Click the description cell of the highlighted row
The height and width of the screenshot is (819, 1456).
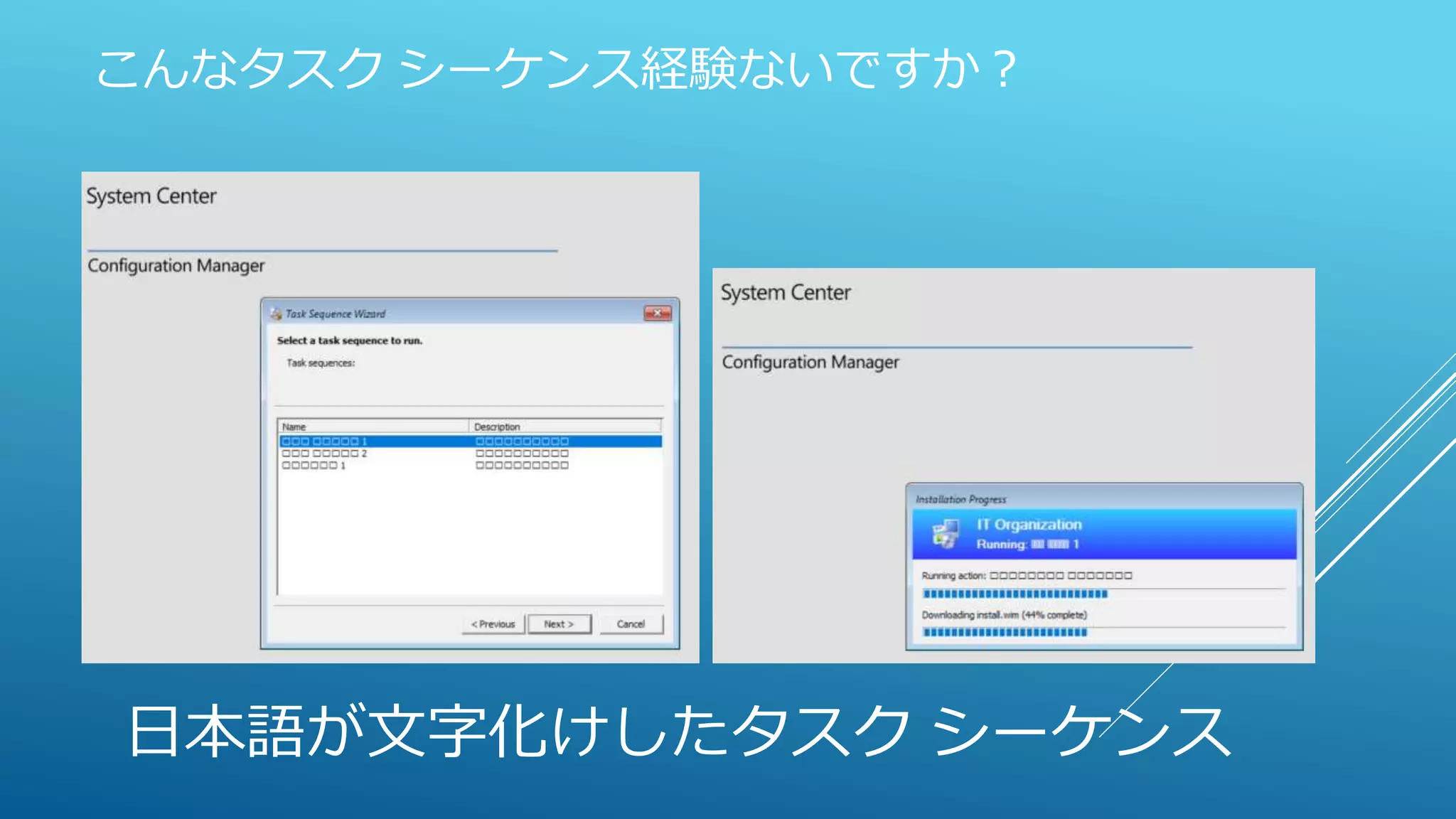522,441
